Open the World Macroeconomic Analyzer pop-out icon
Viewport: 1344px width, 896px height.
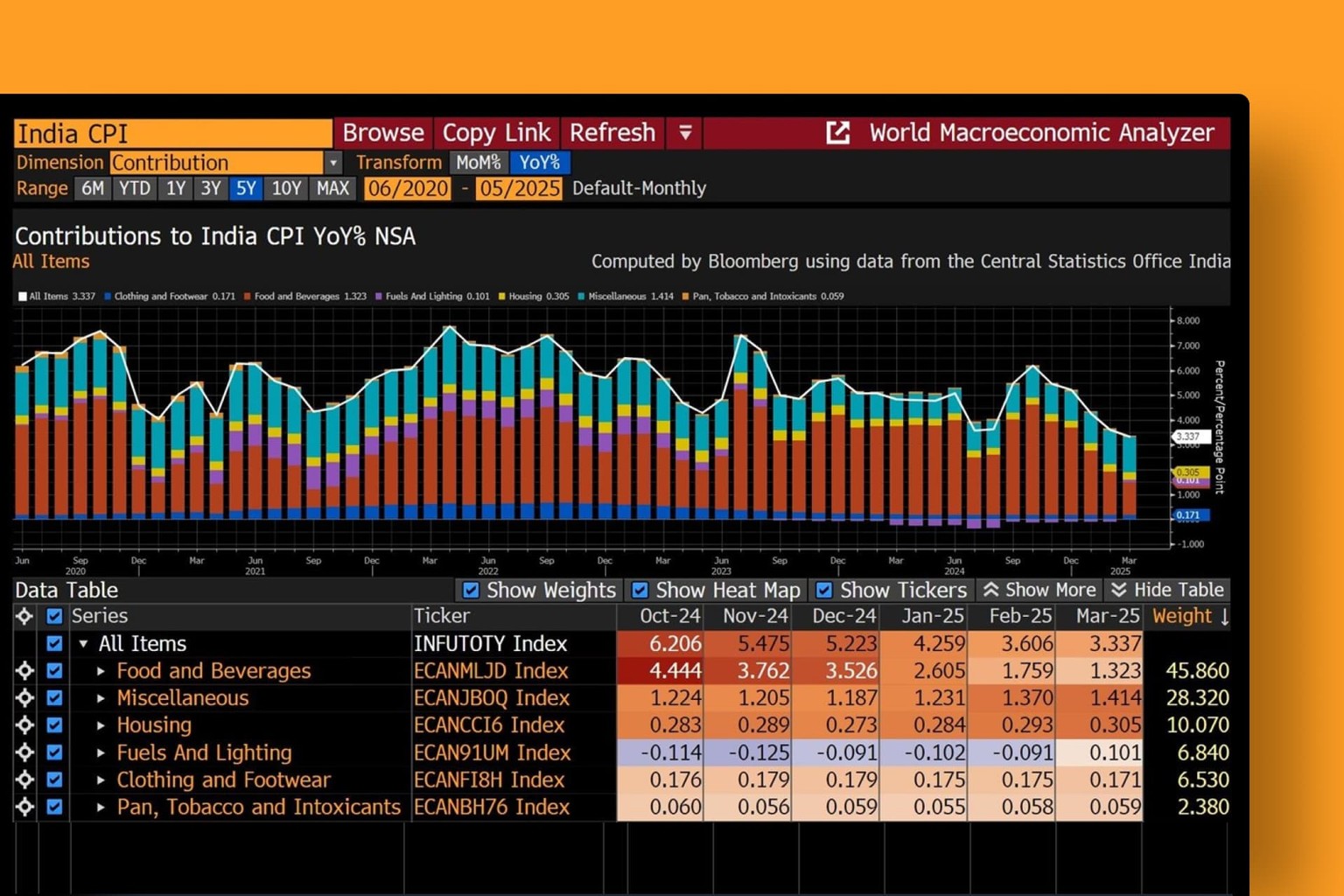(838, 133)
